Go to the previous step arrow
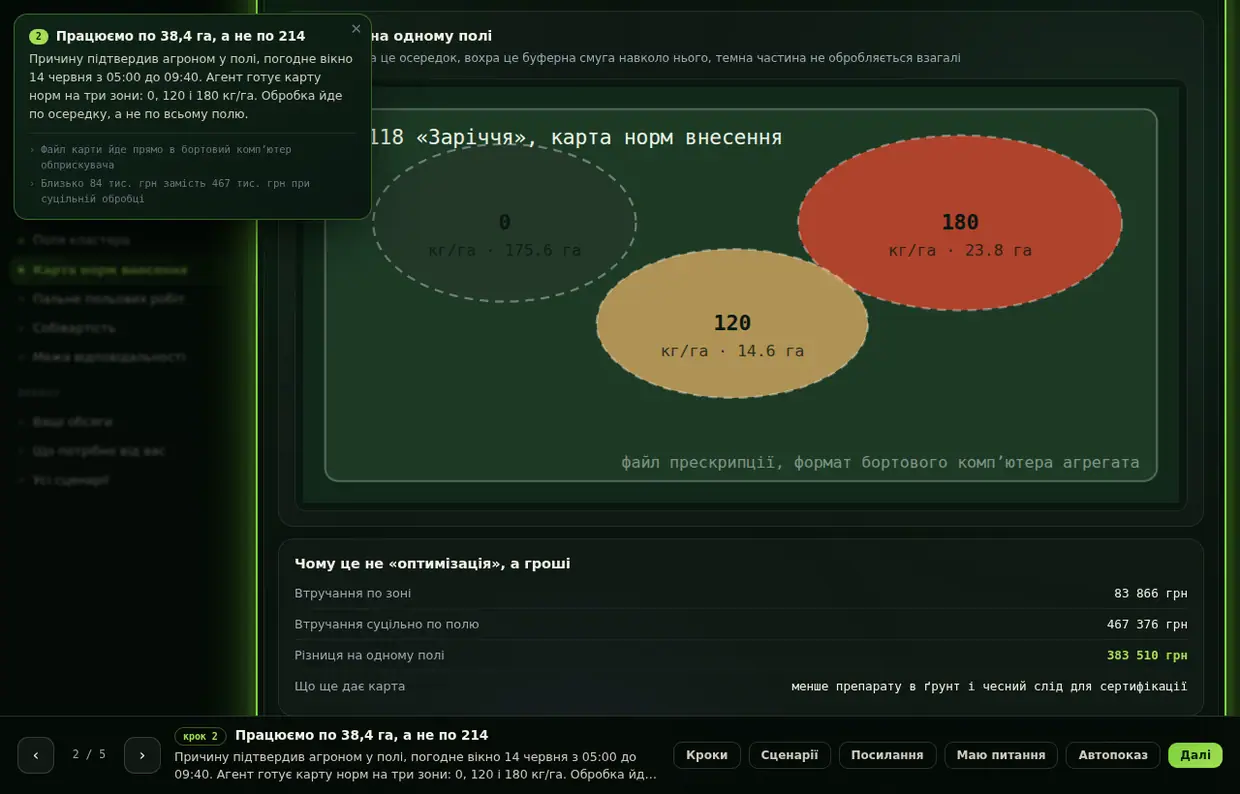The image size is (1240, 794). pos(36,755)
